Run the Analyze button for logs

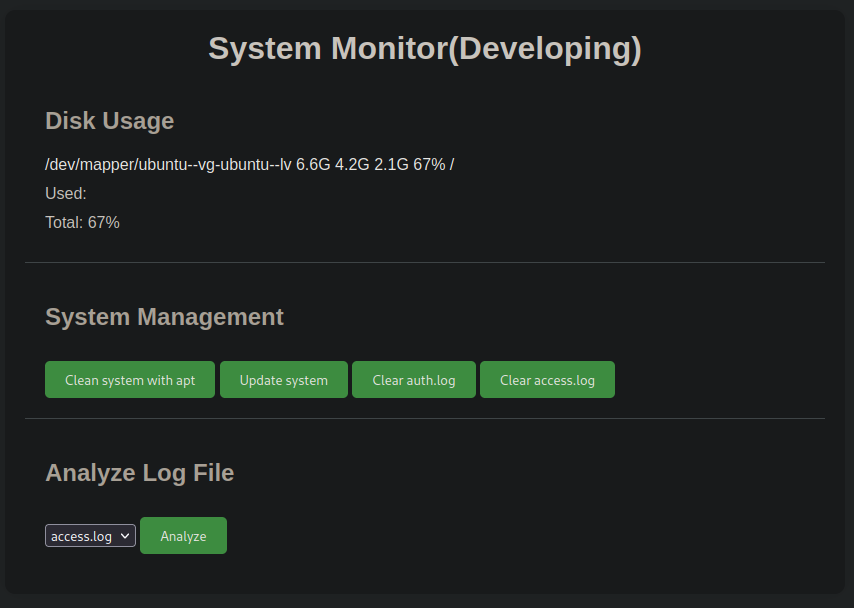pos(183,536)
